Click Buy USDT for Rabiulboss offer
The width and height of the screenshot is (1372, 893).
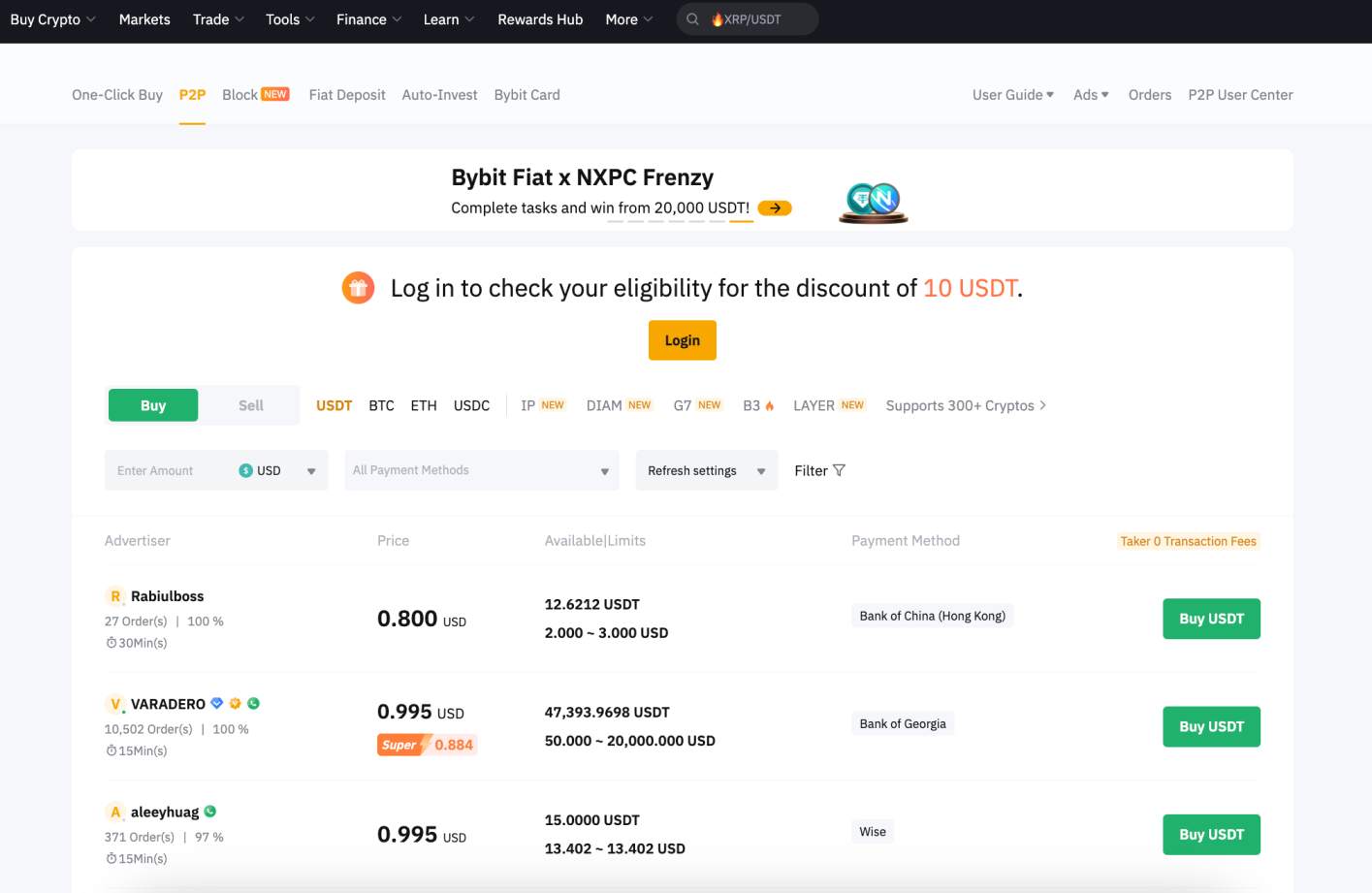click(x=1211, y=619)
